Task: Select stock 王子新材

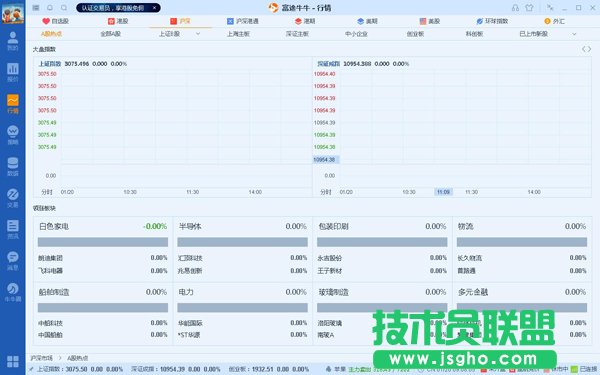Action: [329, 271]
